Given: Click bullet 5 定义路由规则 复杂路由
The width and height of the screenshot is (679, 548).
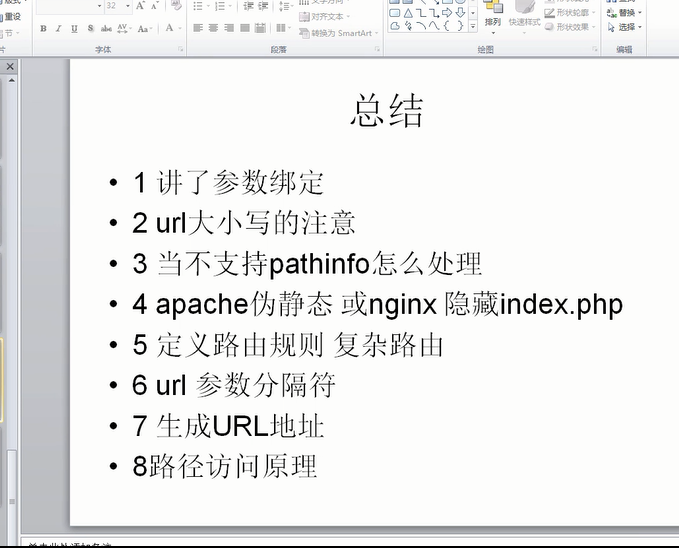Looking at the screenshot, I should point(288,345).
